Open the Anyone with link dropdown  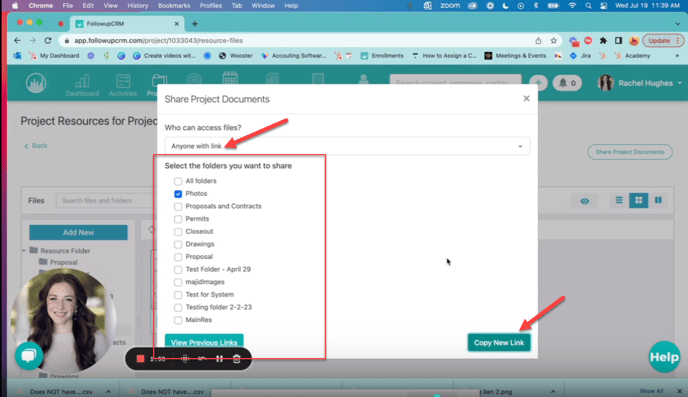[x=347, y=146]
